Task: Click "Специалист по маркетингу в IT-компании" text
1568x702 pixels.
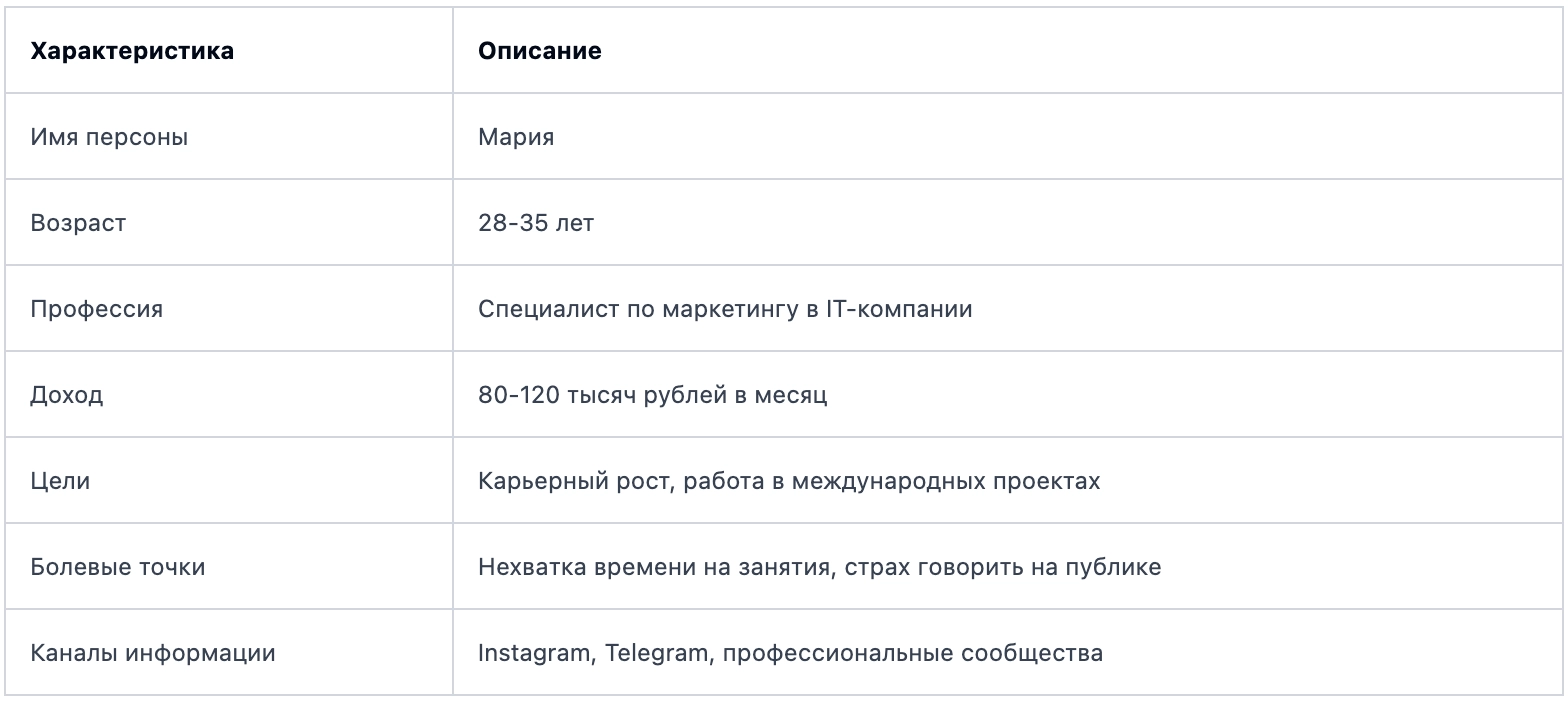Action: (x=725, y=309)
